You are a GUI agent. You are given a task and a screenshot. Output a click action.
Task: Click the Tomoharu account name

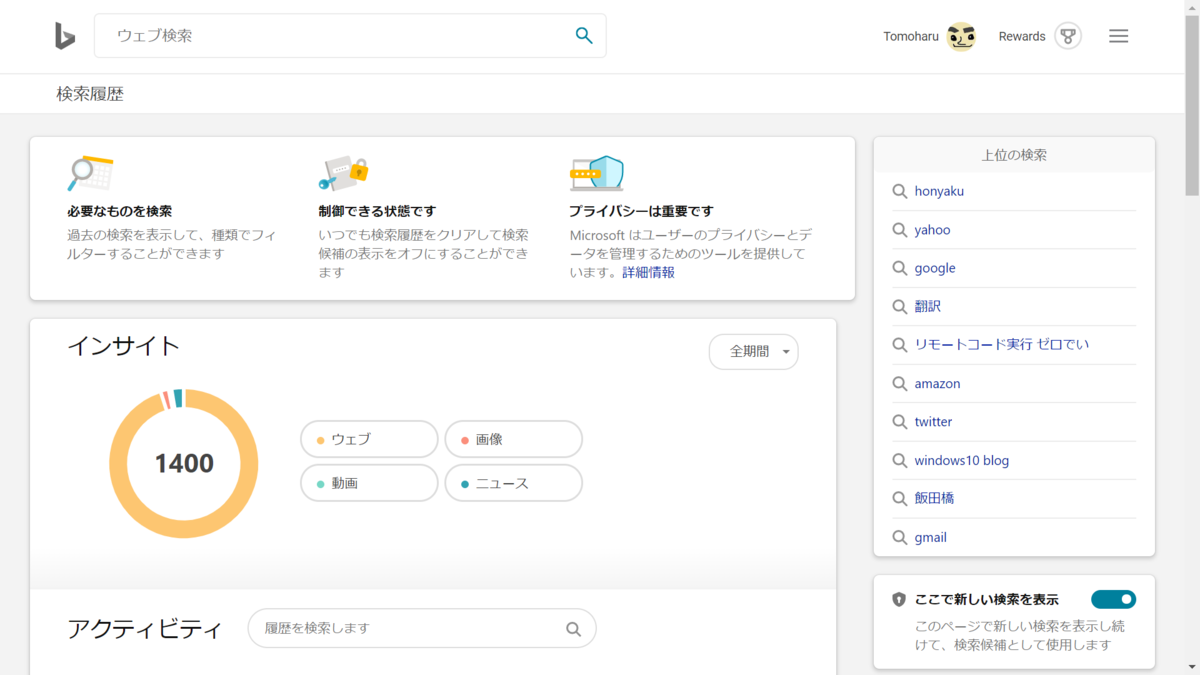point(911,37)
